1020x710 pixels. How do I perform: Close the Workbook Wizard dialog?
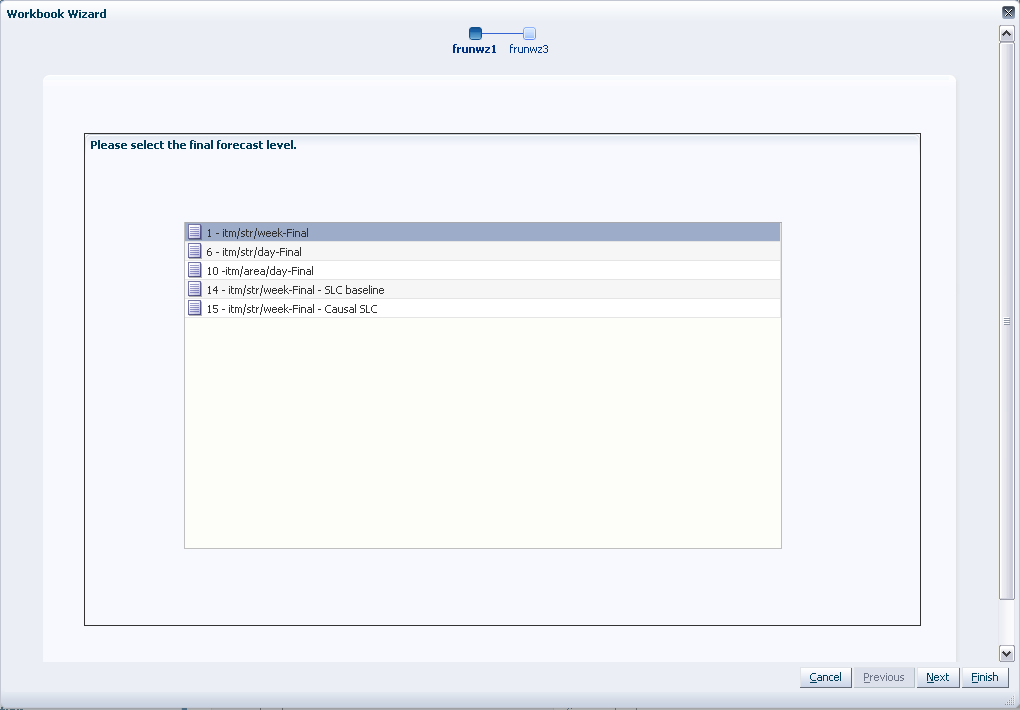click(1008, 12)
